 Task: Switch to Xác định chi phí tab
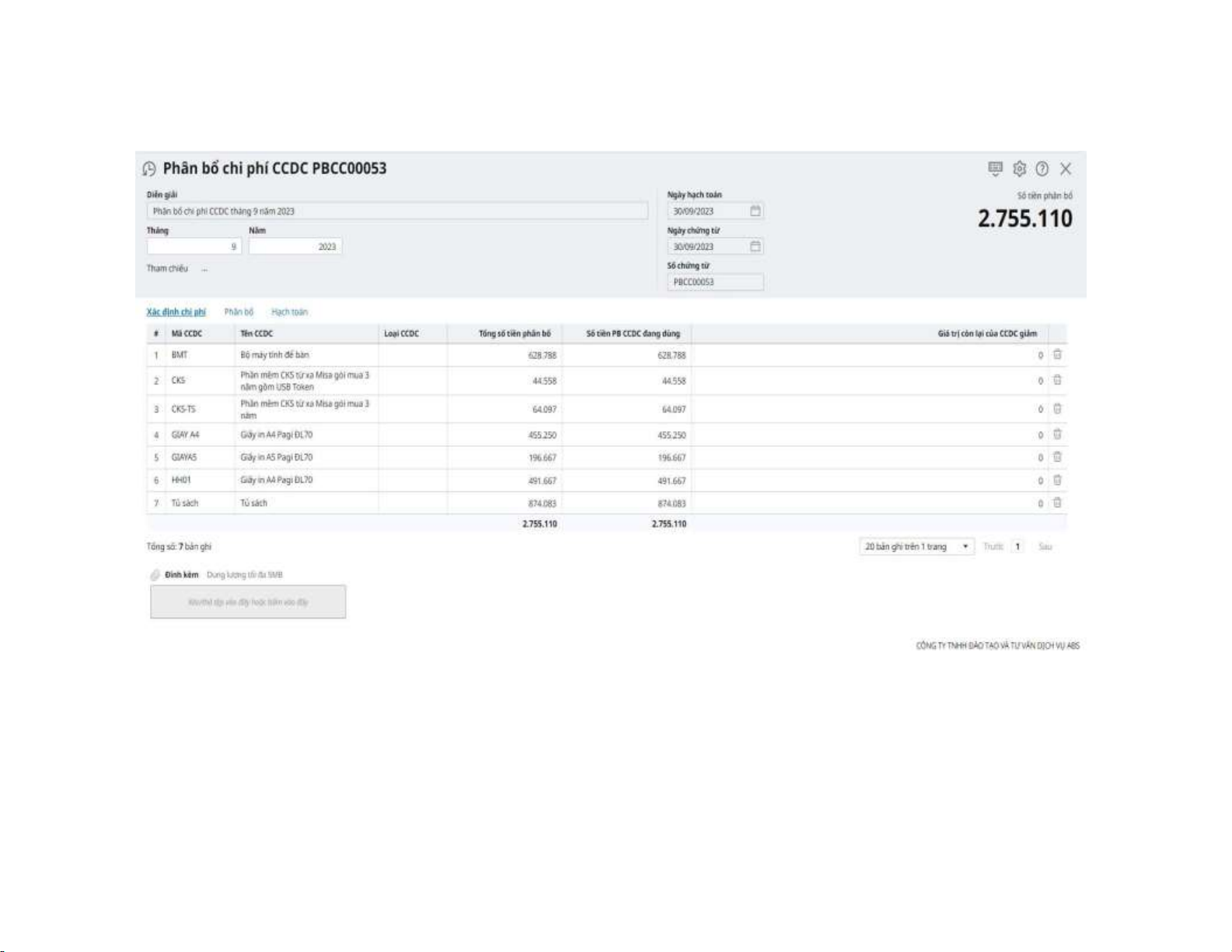click(176, 312)
